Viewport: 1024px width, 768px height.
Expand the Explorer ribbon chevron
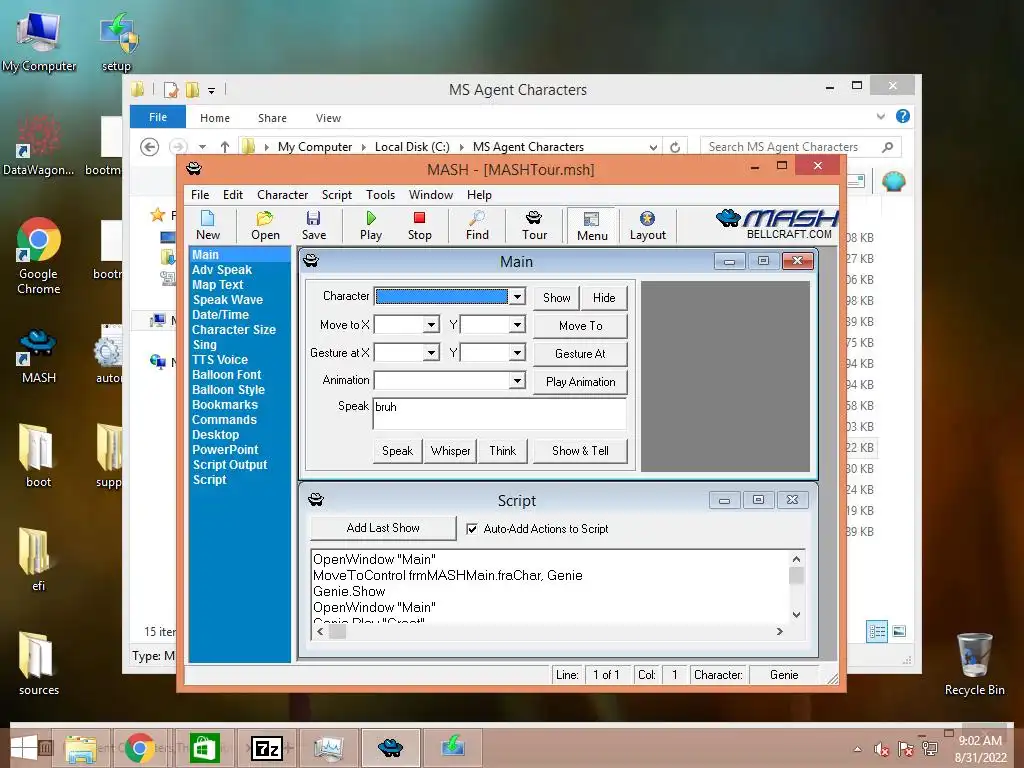tap(881, 116)
